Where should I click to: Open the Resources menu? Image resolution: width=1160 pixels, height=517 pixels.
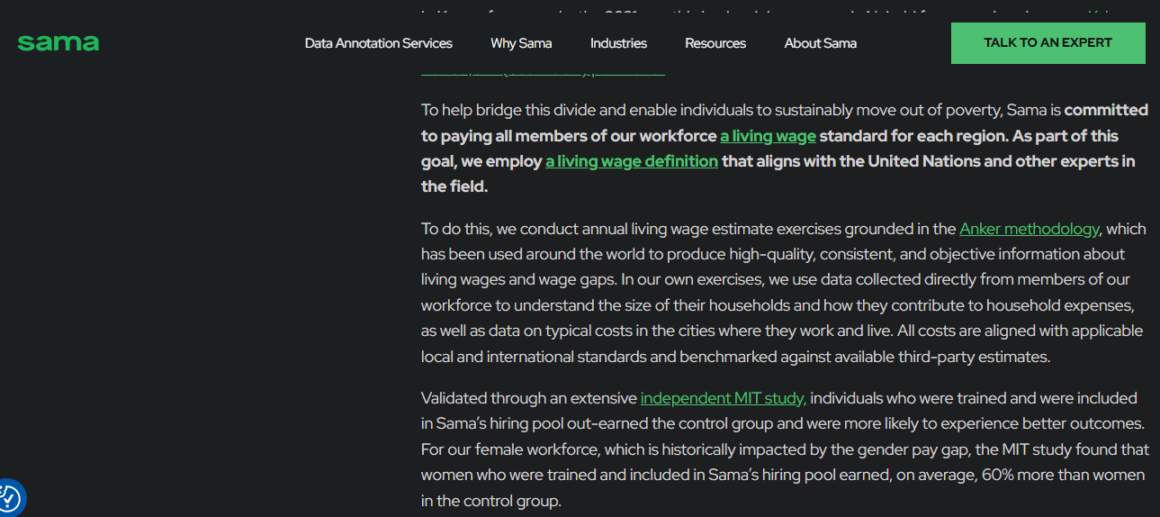click(x=715, y=43)
